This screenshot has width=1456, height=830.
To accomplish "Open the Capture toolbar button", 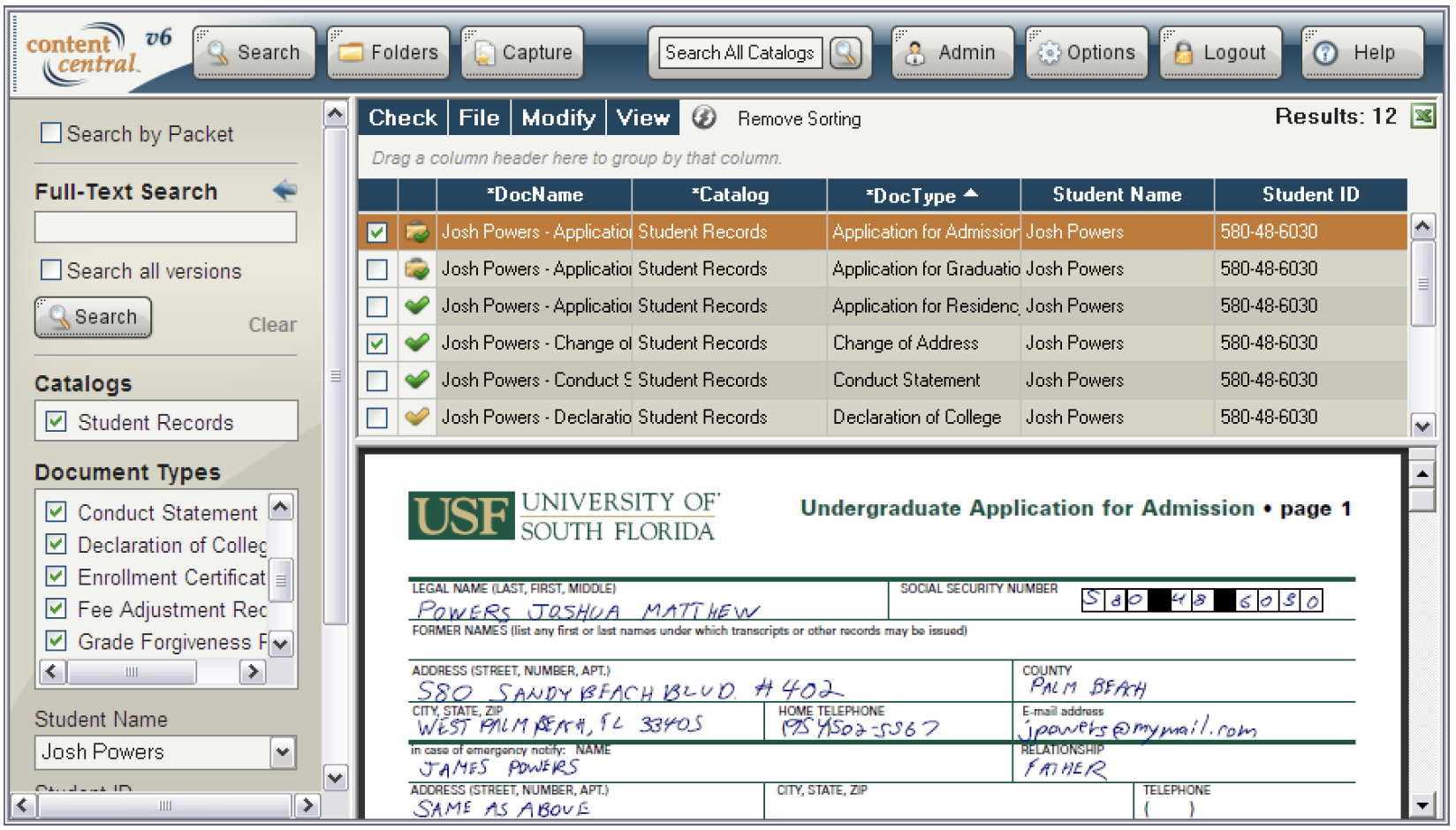I will coord(523,53).
